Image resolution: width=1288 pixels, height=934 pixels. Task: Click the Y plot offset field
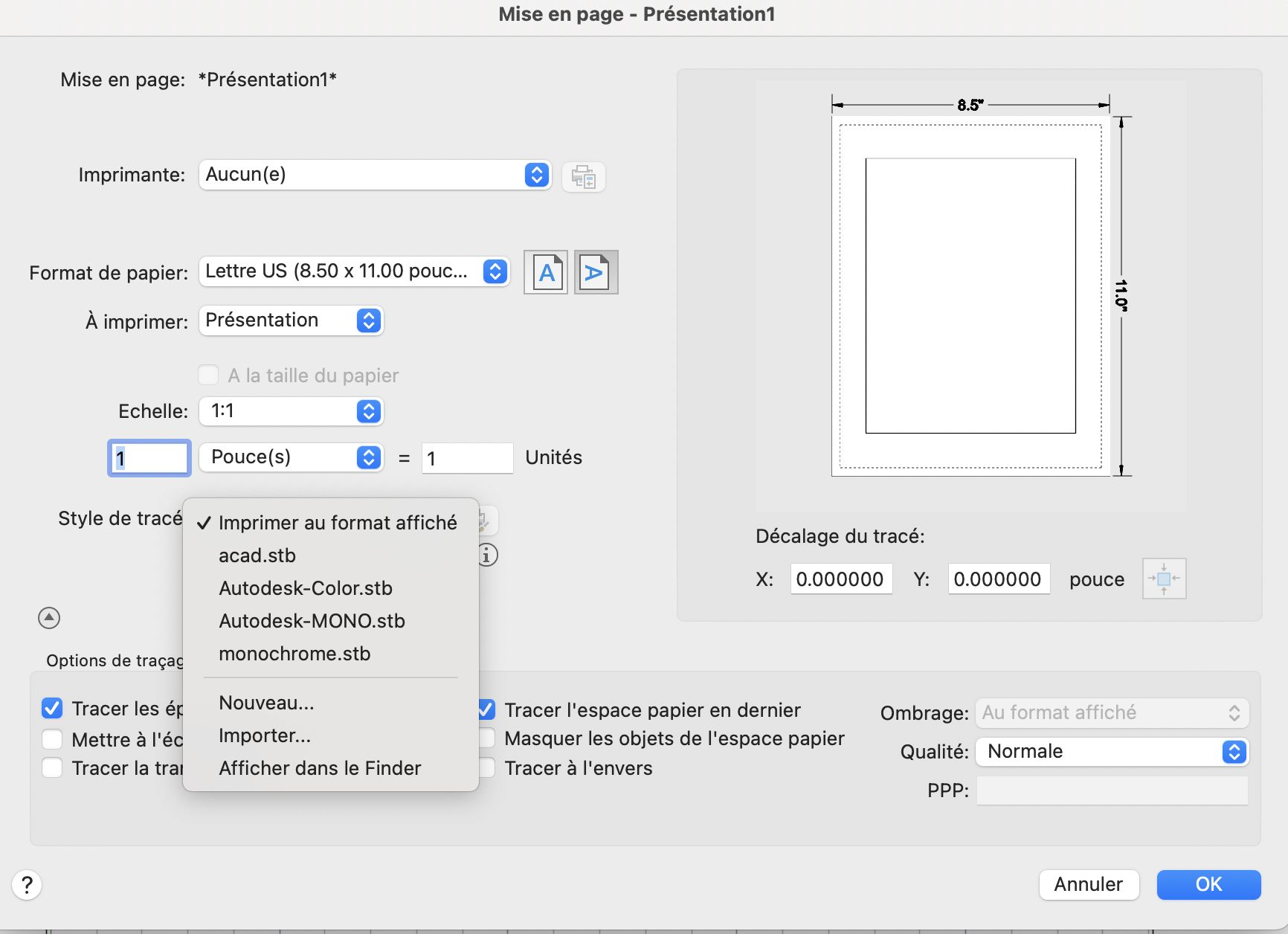[x=999, y=579]
